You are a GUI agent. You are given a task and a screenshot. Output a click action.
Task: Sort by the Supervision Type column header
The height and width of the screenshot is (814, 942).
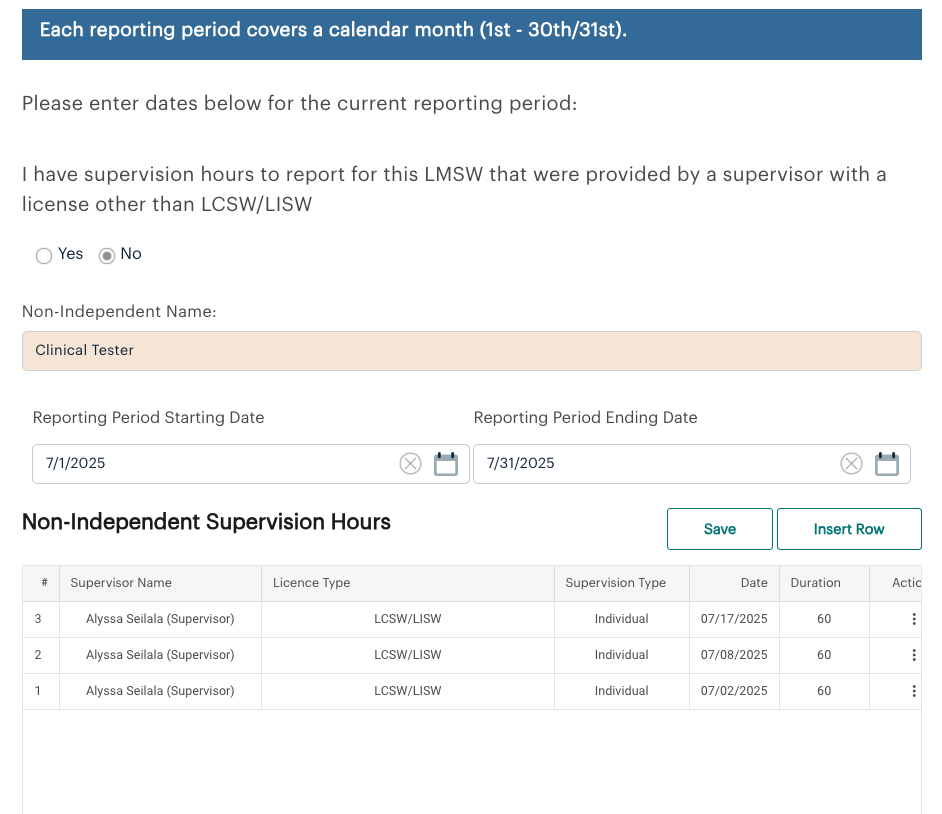pos(622,583)
